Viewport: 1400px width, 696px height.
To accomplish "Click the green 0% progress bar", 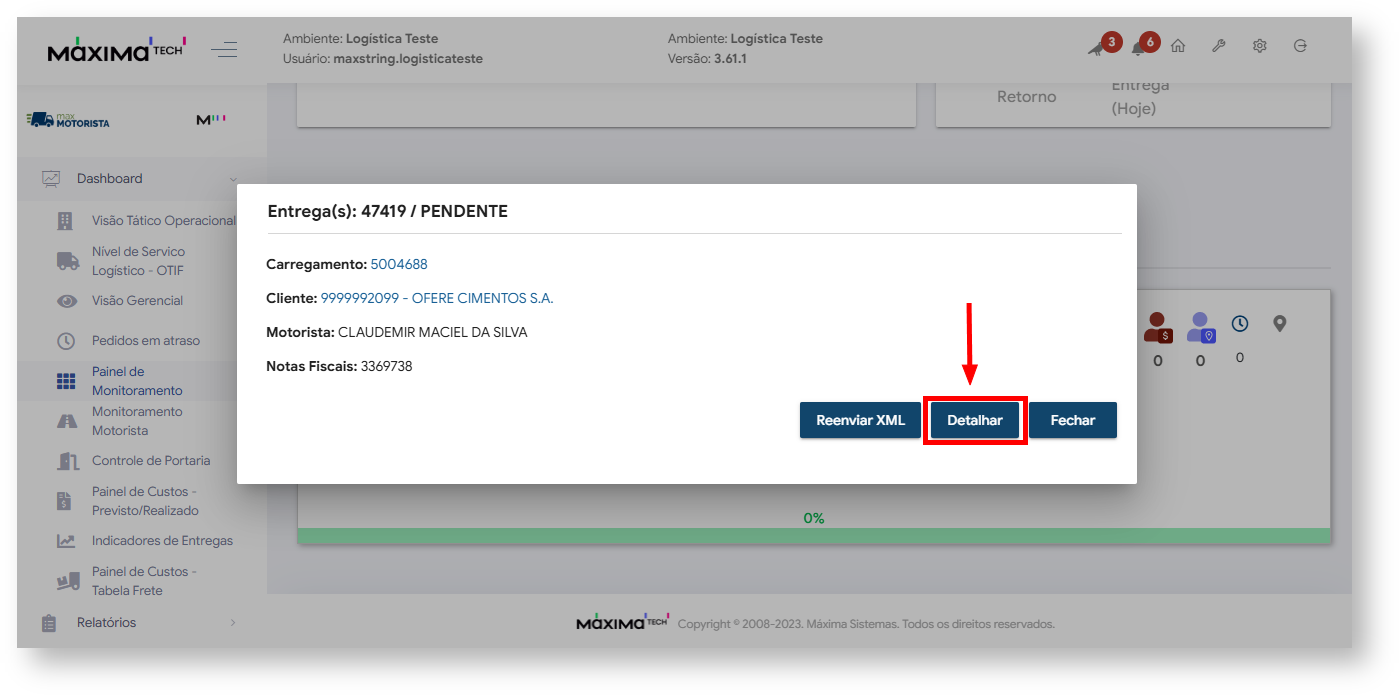I will coord(814,536).
